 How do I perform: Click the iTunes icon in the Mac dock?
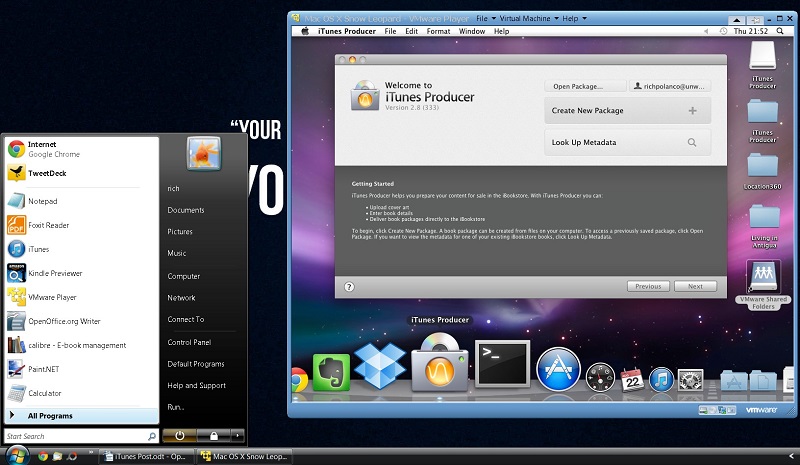pyautogui.click(x=662, y=380)
